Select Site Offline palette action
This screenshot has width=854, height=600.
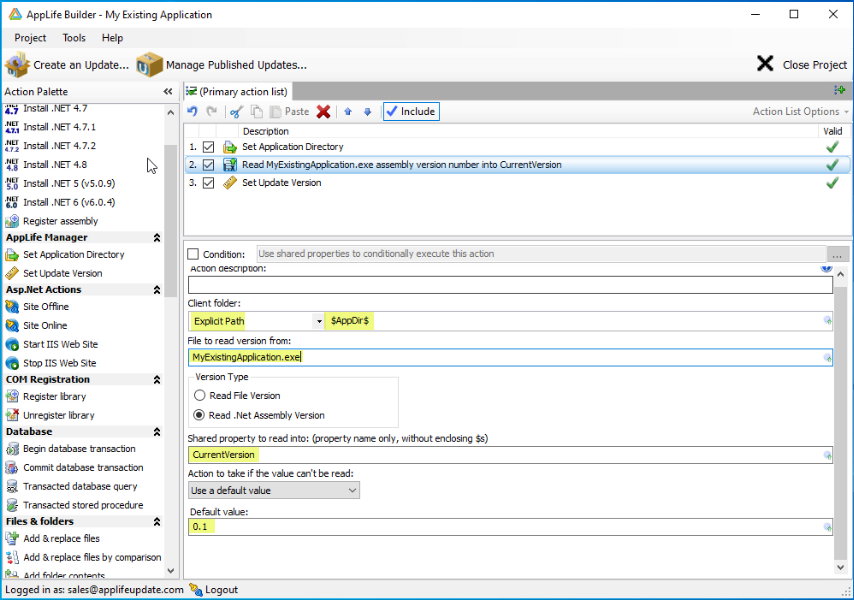(37, 307)
